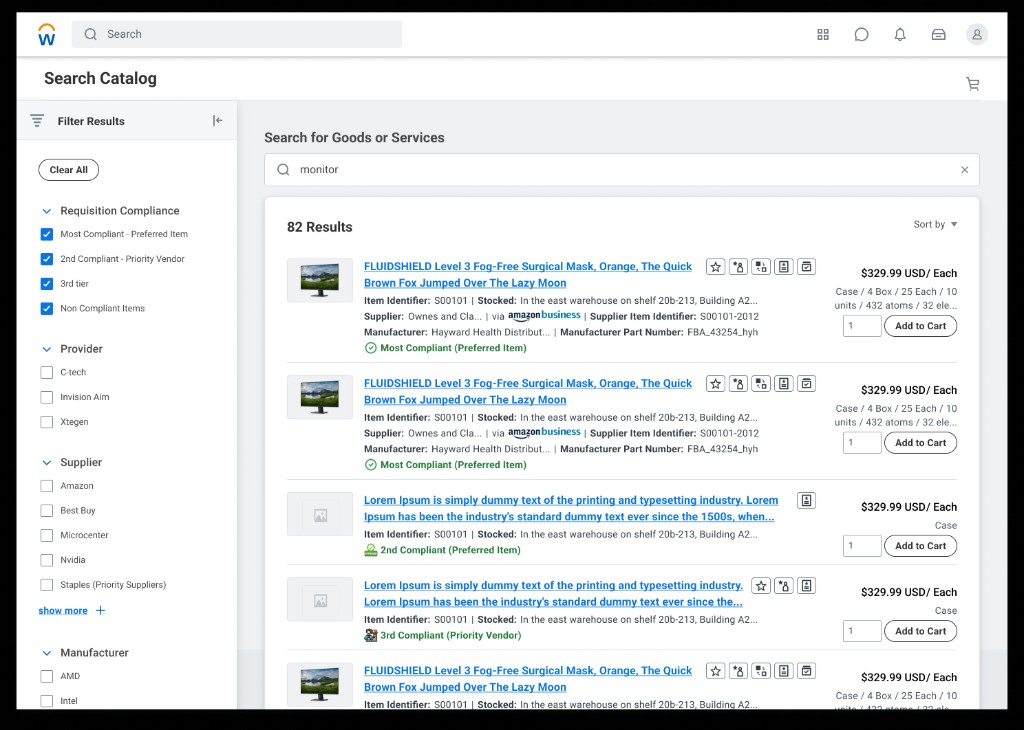Screen dimensions: 1024x730
Task: Click the filter lines icon beside Filter Results
Action: click(x=37, y=121)
